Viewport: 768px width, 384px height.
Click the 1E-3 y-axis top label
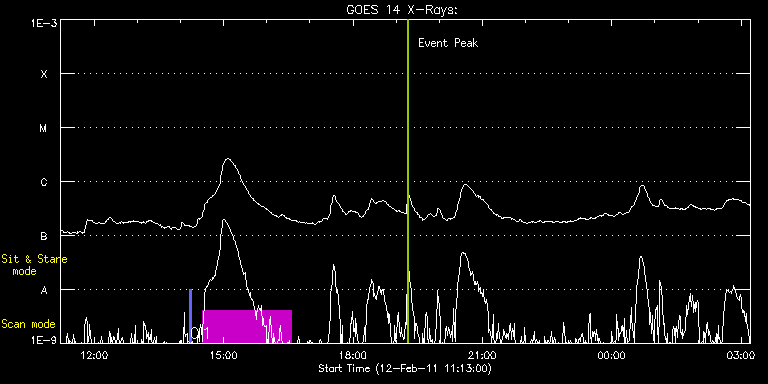[x=44, y=23]
